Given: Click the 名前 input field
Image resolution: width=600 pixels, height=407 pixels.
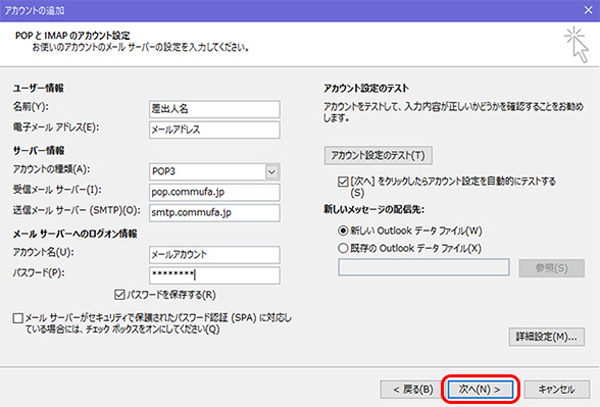Looking at the screenshot, I should pyautogui.click(x=211, y=108).
